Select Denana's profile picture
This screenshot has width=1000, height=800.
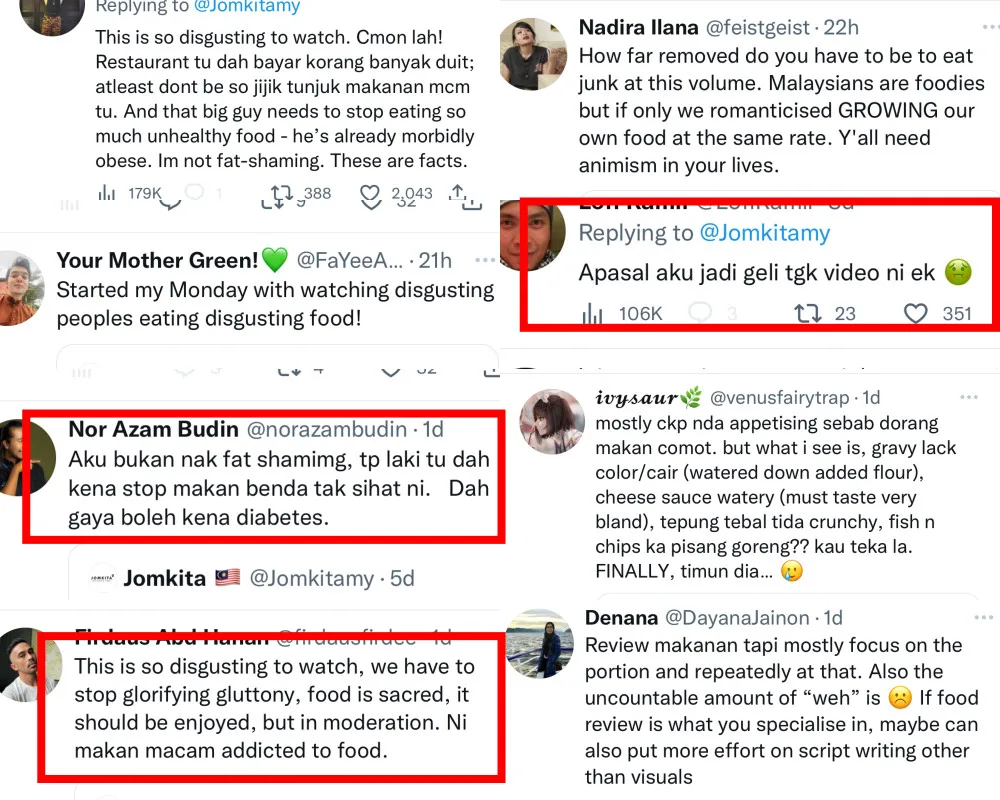540,643
